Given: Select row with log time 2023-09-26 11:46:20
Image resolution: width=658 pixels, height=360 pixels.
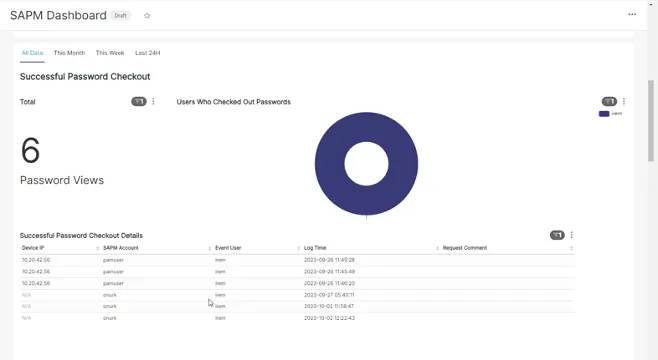Looking at the screenshot, I should point(297,284).
